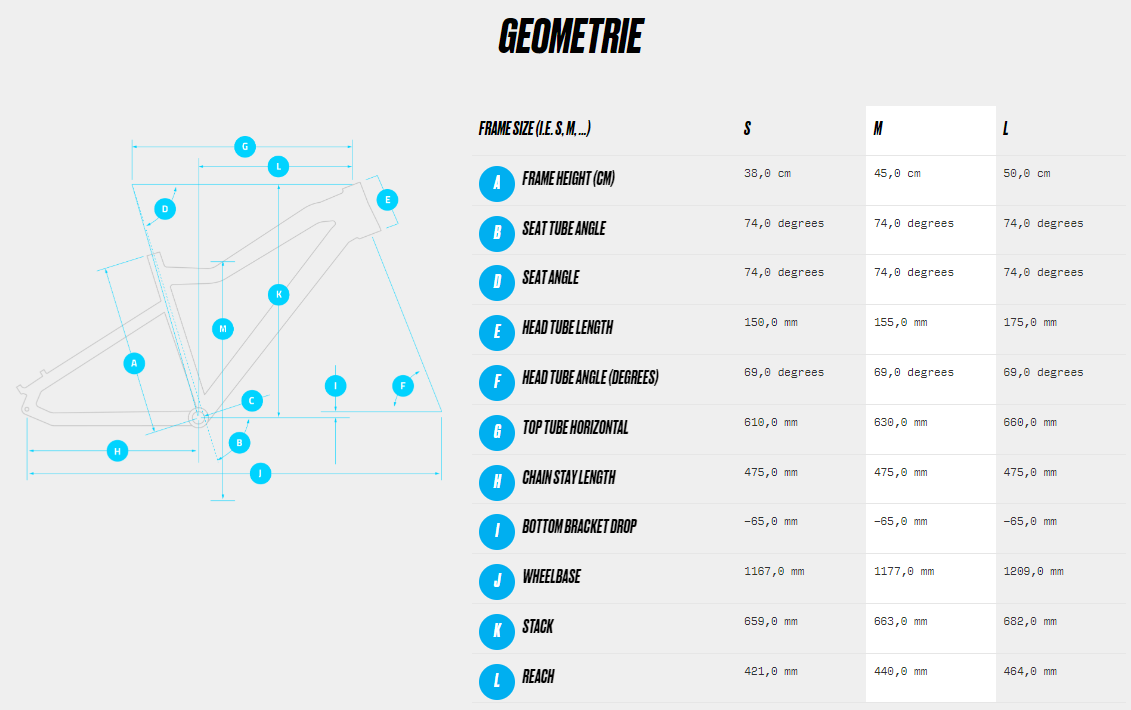This screenshot has width=1131, height=710.
Task: Click the Head Tube Angle (Degrees) label
Action: (590, 377)
